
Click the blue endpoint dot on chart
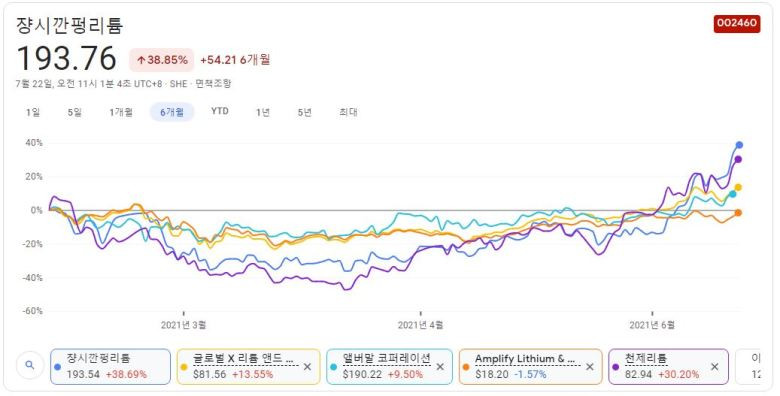(x=739, y=145)
